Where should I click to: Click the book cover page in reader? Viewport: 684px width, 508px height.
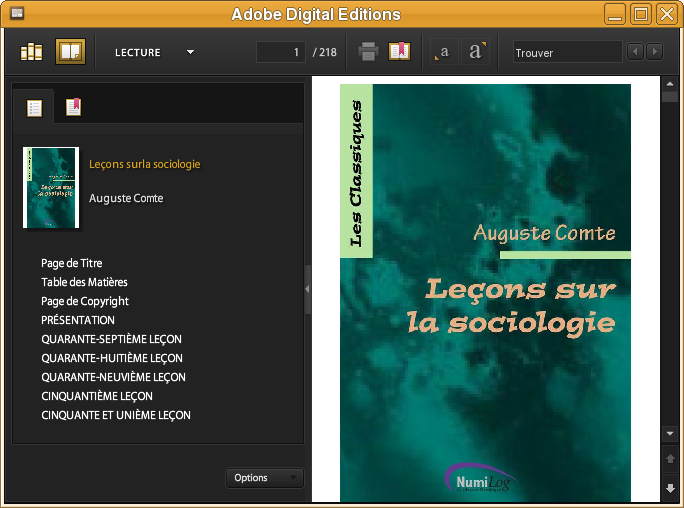point(485,293)
